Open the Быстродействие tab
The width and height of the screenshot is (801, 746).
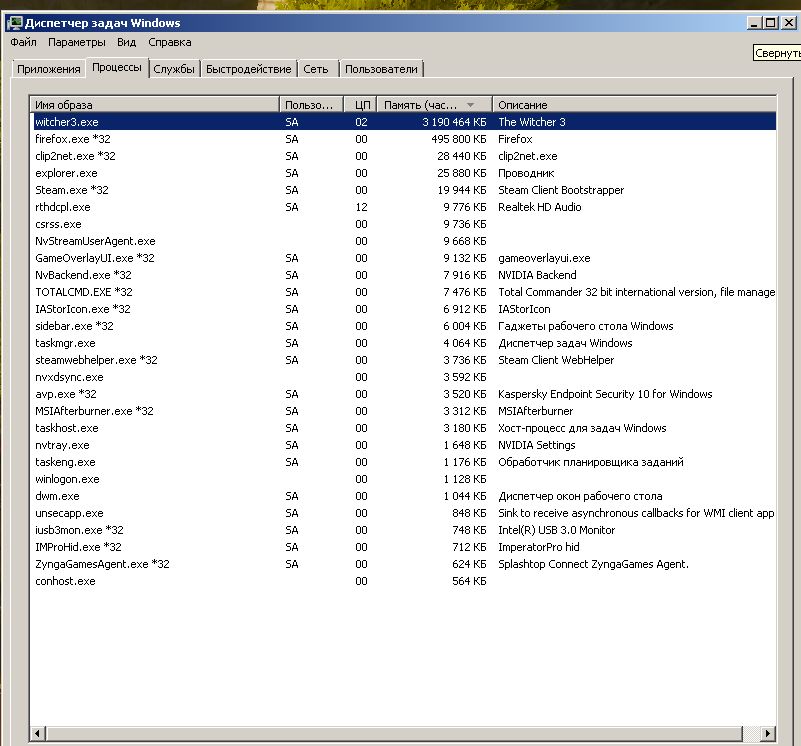[x=248, y=69]
